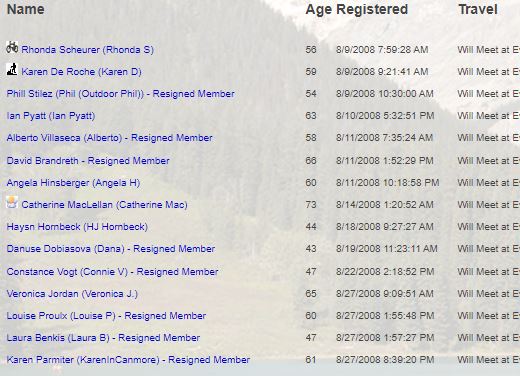Click the bicycle icon beside Rhonda Scheurer

[12, 47]
